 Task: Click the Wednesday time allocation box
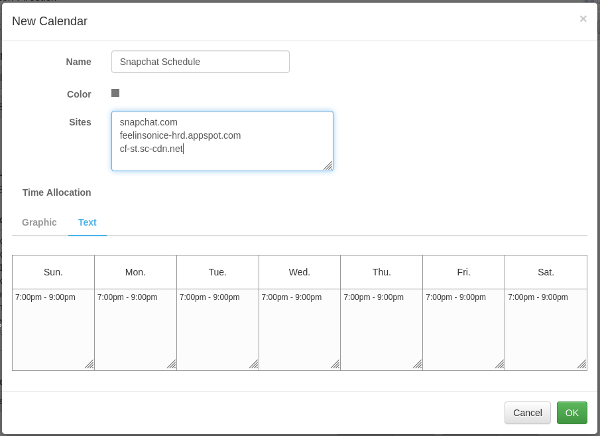(x=299, y=330)
